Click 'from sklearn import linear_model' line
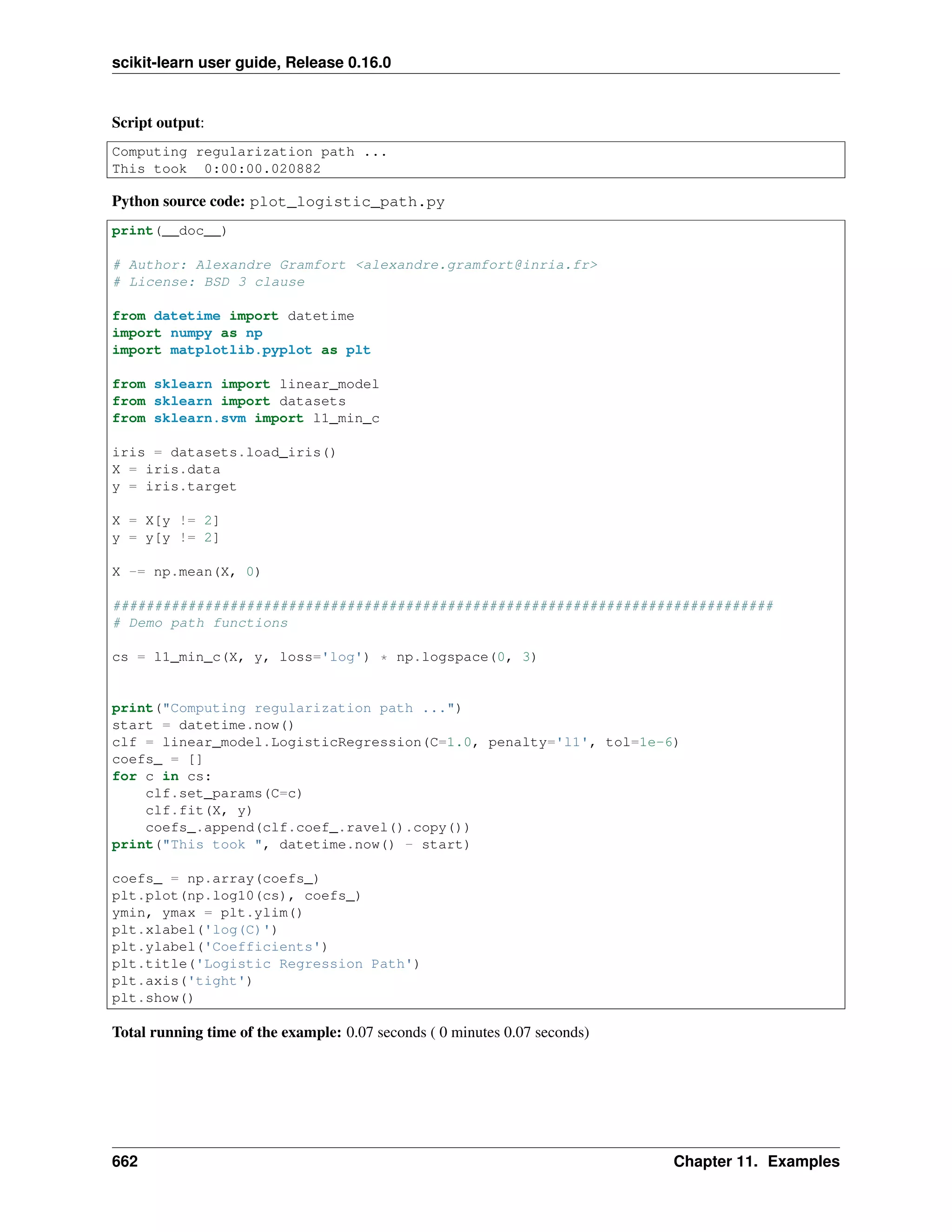This screenshot has width=952, height=1232. [245, 384]
